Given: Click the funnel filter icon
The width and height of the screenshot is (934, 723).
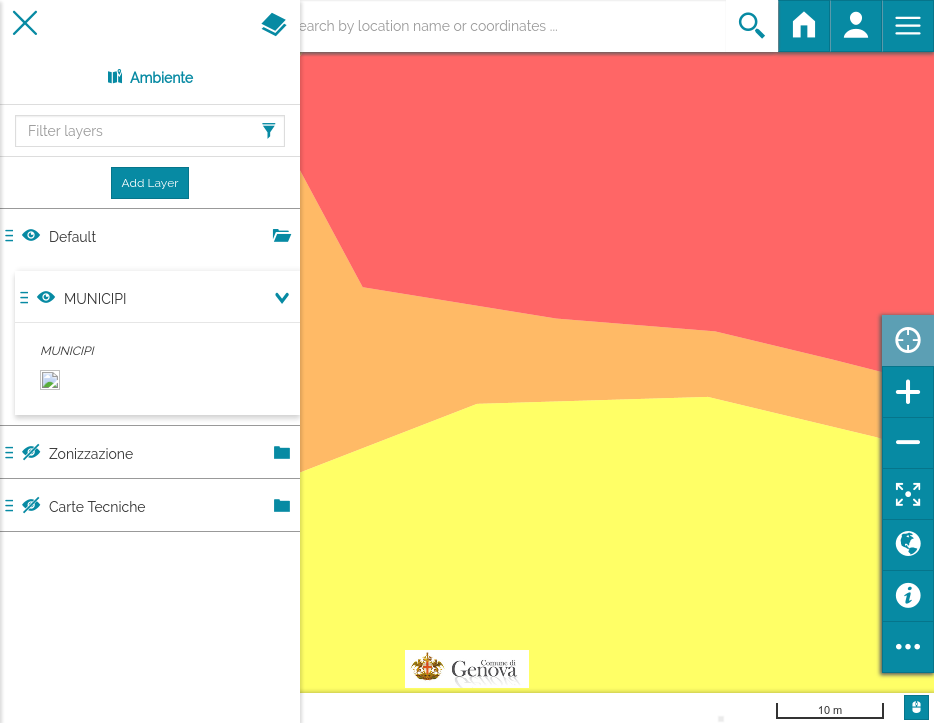Looking at the screenshot, I should point(269,130).
